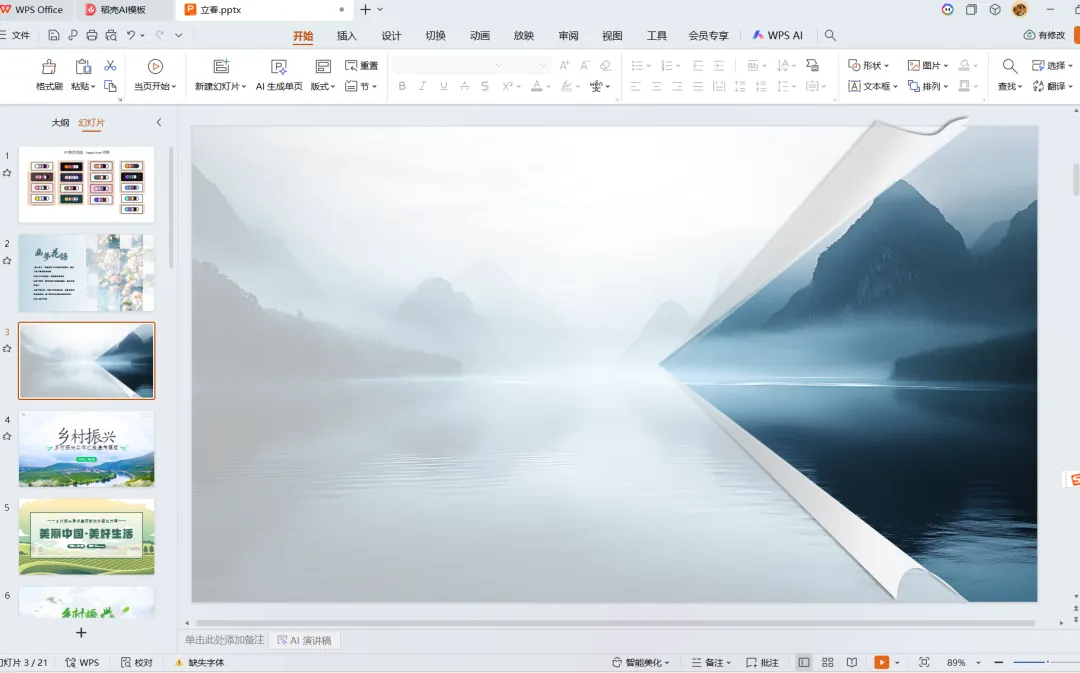Click the Reset (重置) slide button
This screenshot has width=1080, height=673.
point(362,65)
